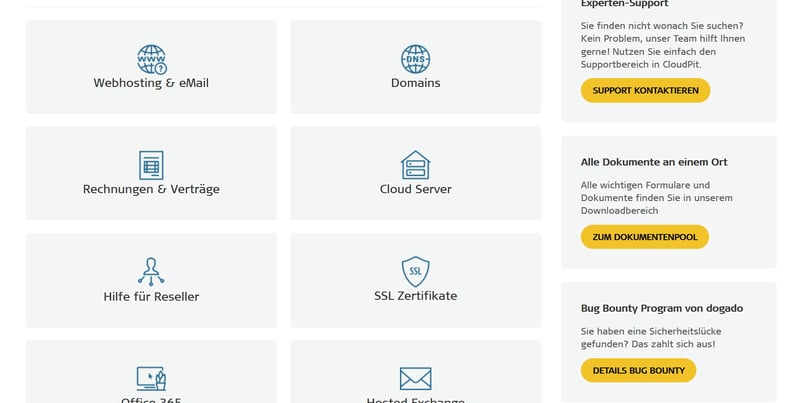Click the Bug Bounty Program von dogado heading
Viewport: 800px width, 403px height.
pos(661,308)
